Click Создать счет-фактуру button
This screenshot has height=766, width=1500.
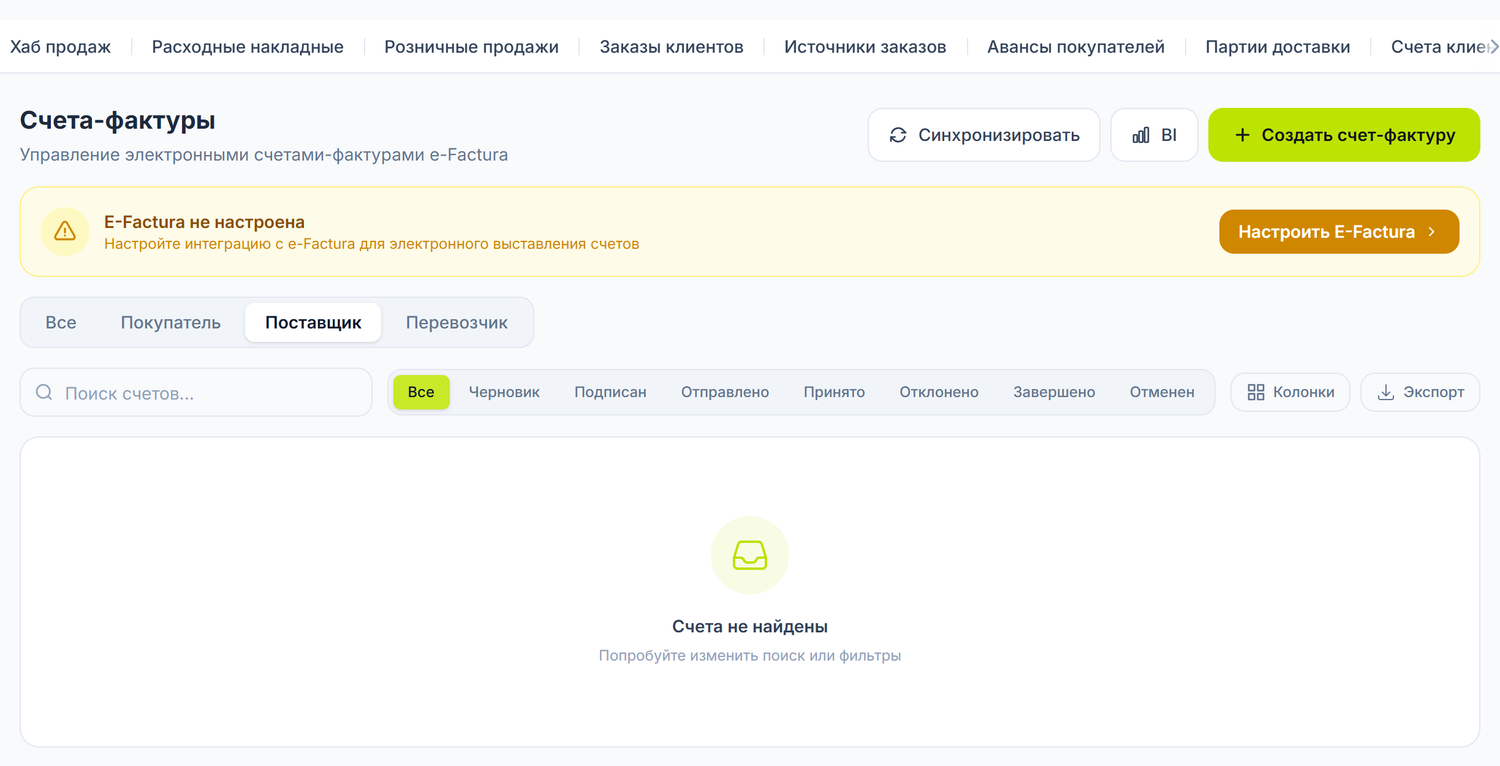click(x=1344, y=135)
